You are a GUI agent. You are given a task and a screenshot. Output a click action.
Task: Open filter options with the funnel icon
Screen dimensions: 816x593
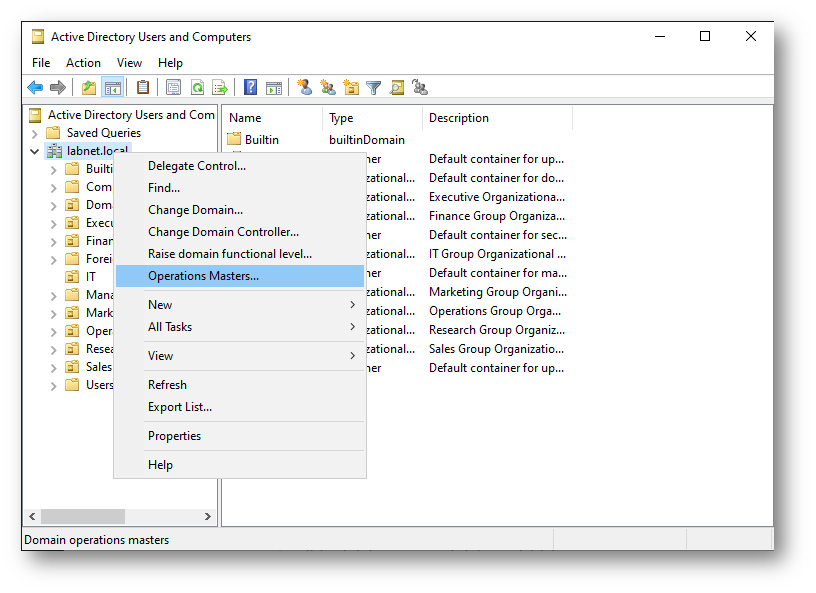coord(374,87)
